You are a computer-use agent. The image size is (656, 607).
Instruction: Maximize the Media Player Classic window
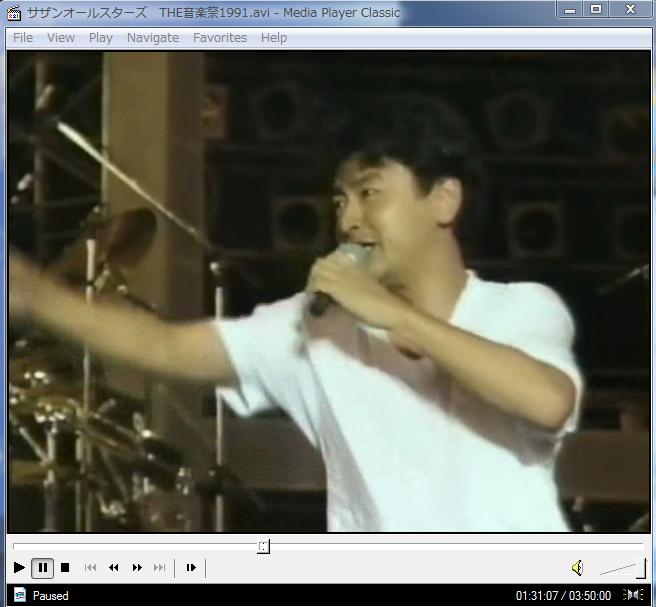[x=596, y=10]
